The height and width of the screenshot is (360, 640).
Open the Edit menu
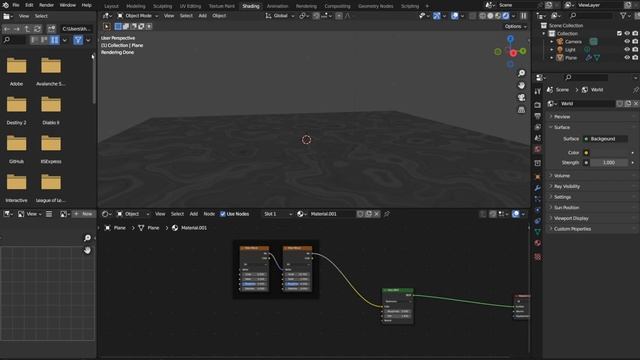click(29, 5)
